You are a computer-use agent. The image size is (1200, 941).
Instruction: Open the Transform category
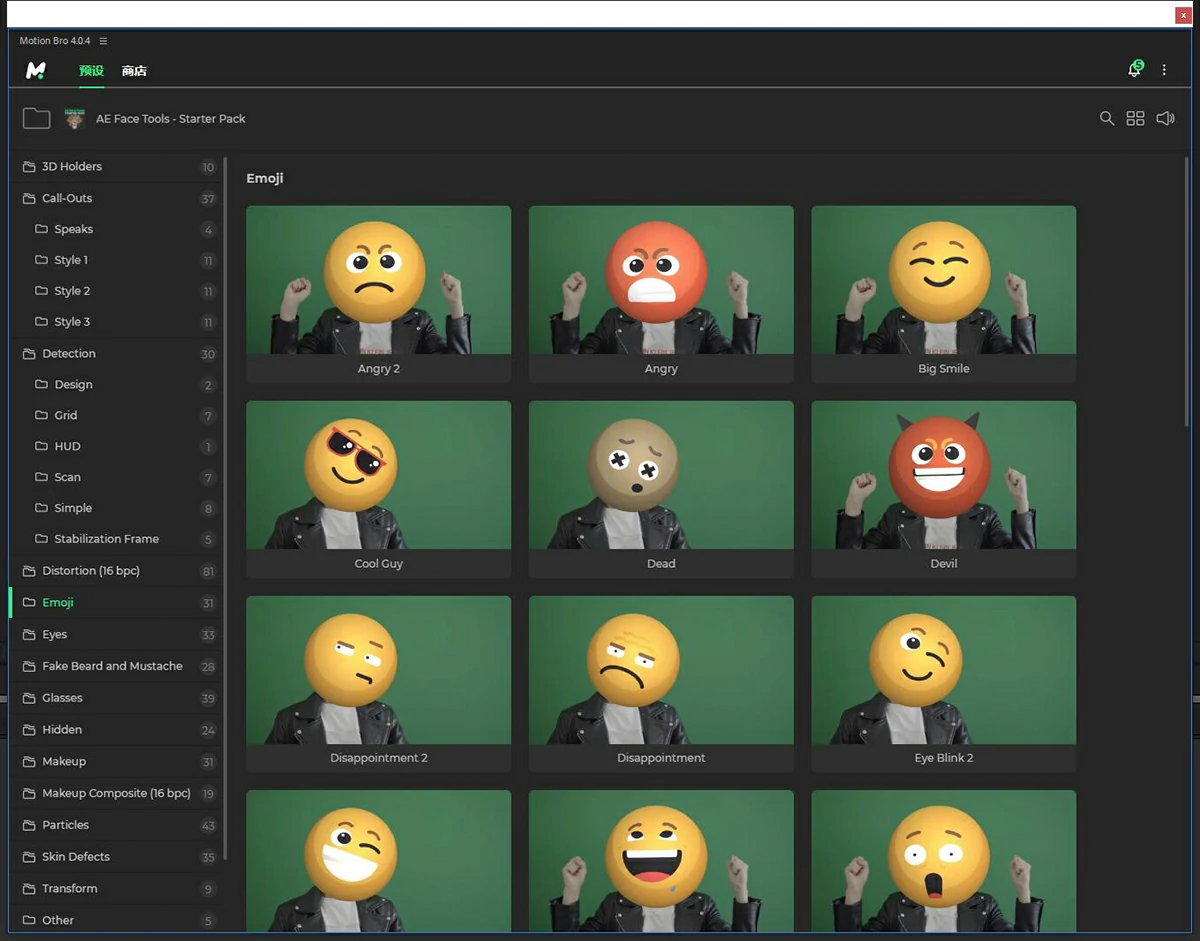(118, 888)
